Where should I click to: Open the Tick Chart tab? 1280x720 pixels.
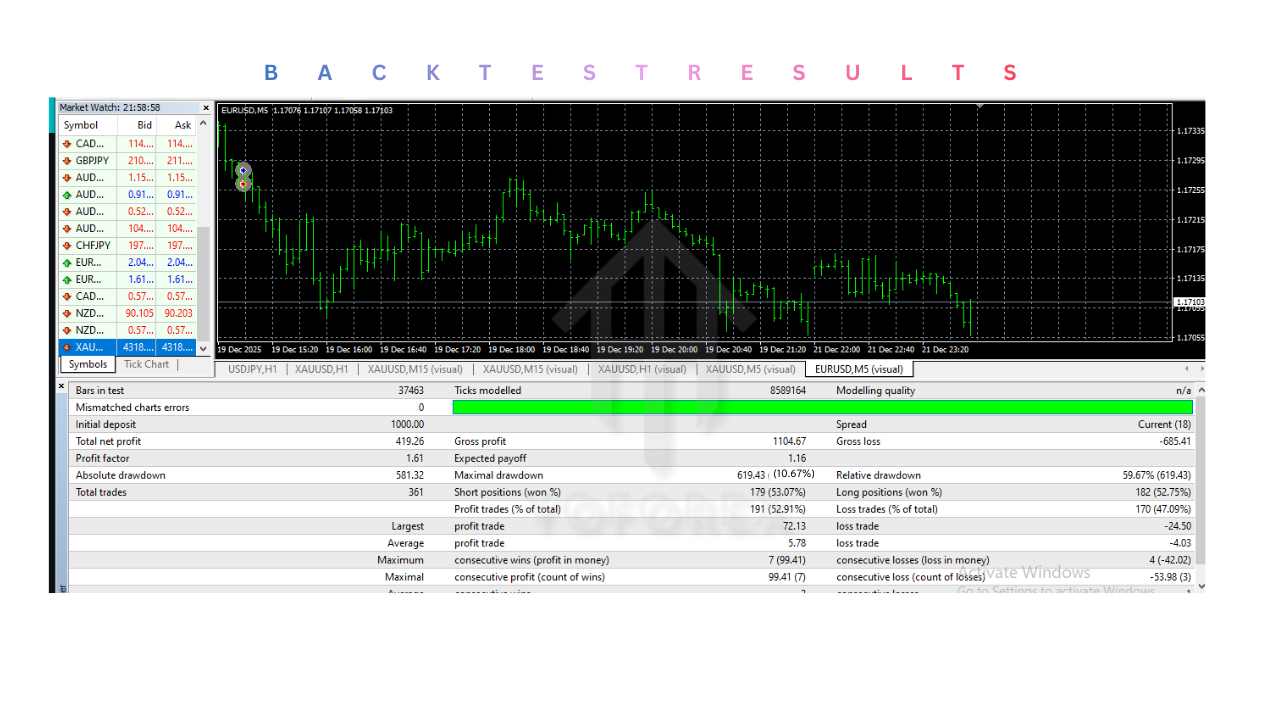(x=146, y=365)
